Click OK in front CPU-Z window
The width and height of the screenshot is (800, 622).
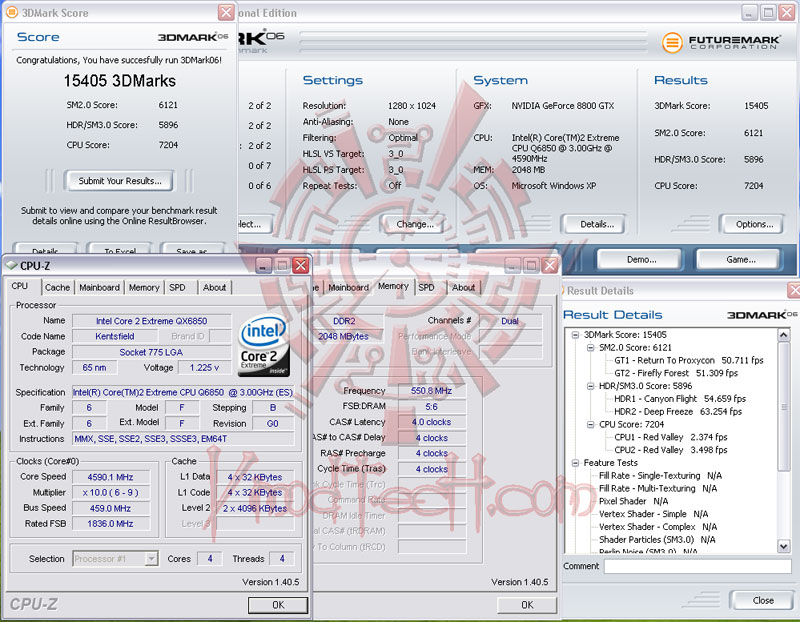point(278,605)
